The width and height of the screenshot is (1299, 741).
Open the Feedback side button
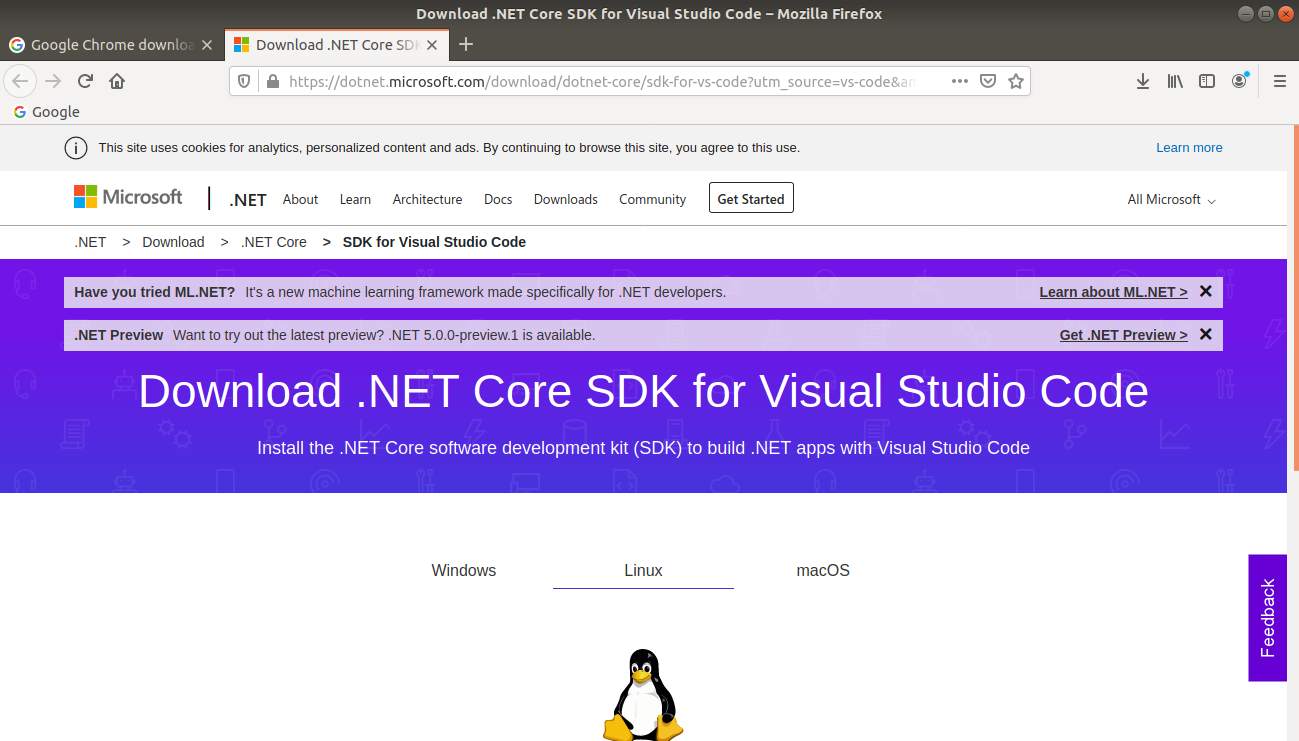pyautogui.click(x=1267, y=618)
